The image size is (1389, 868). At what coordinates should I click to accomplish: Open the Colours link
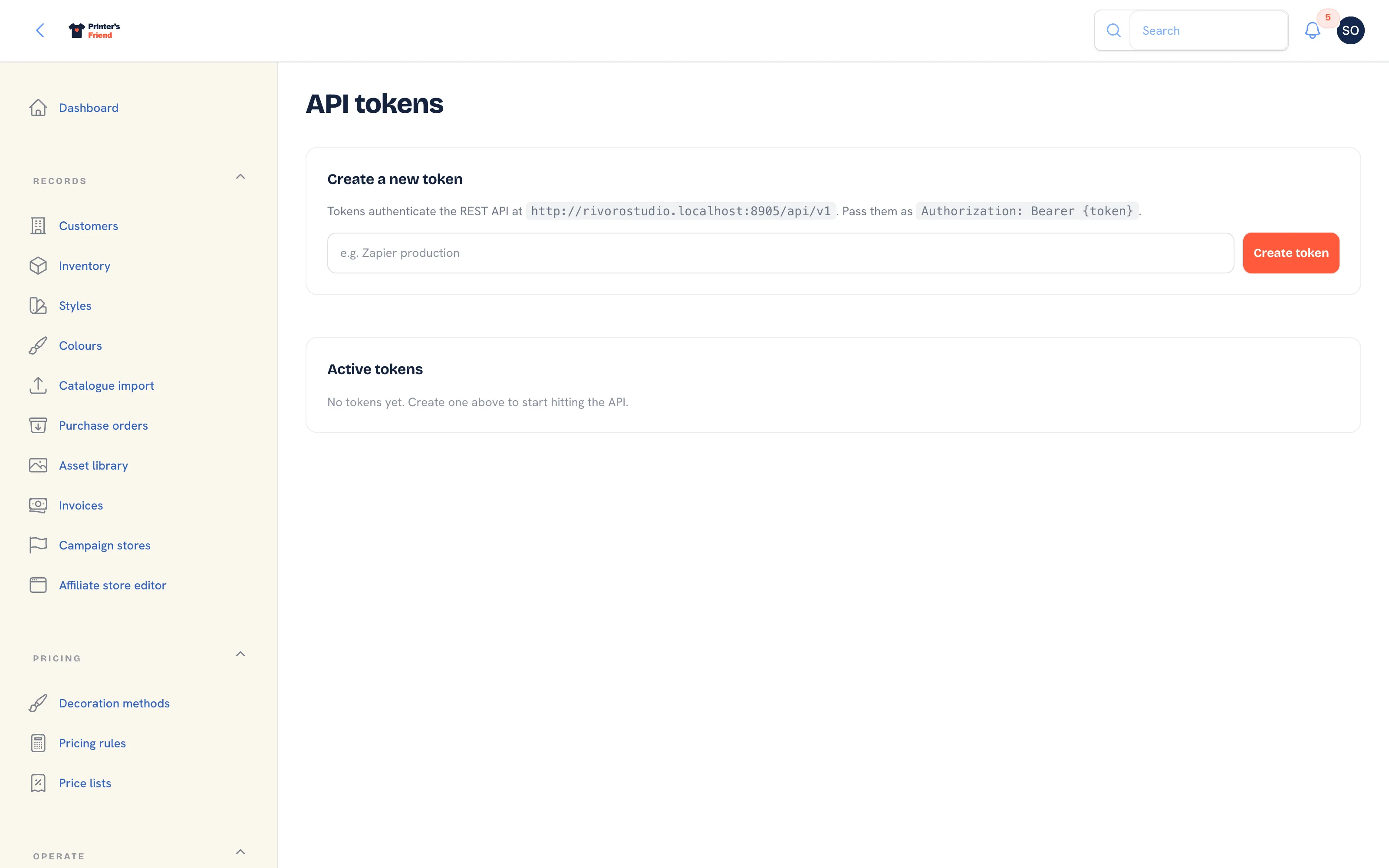[x=80, y=345]
